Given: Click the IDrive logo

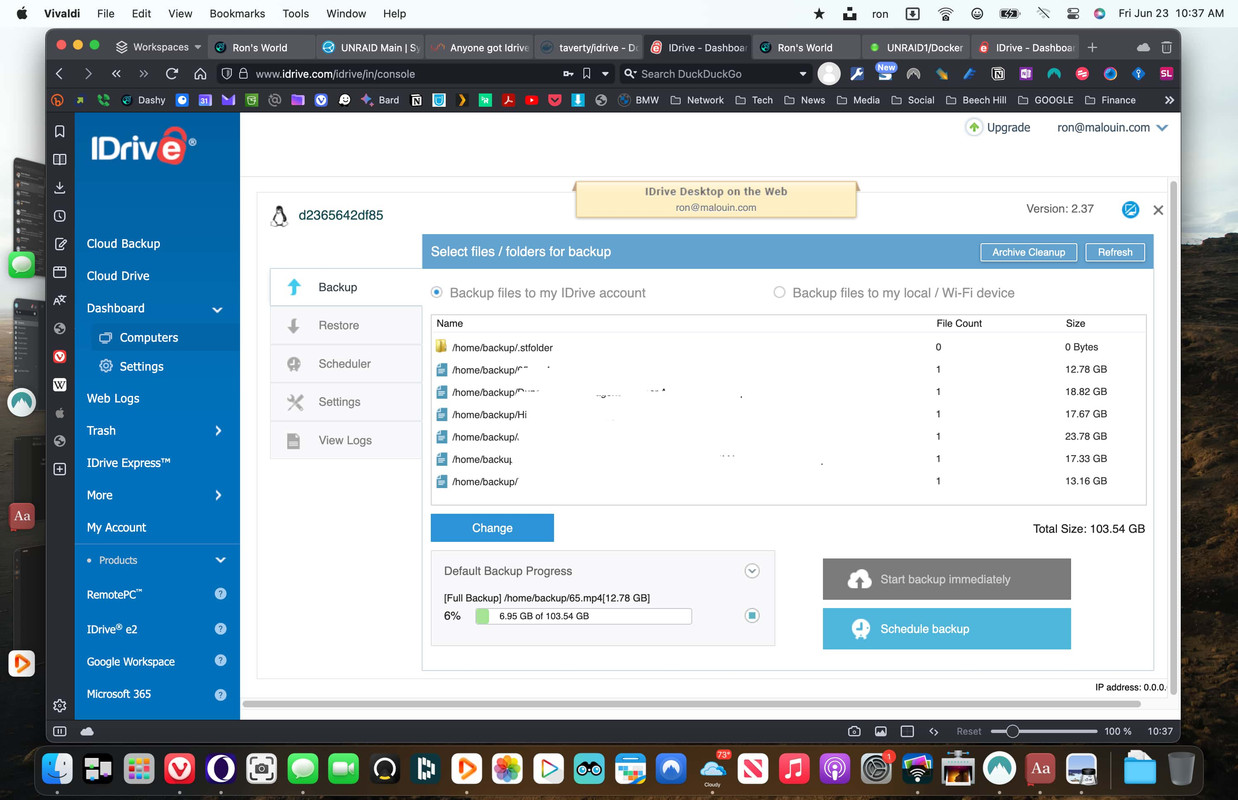Looking at the screenshot, I should [142, 146].
